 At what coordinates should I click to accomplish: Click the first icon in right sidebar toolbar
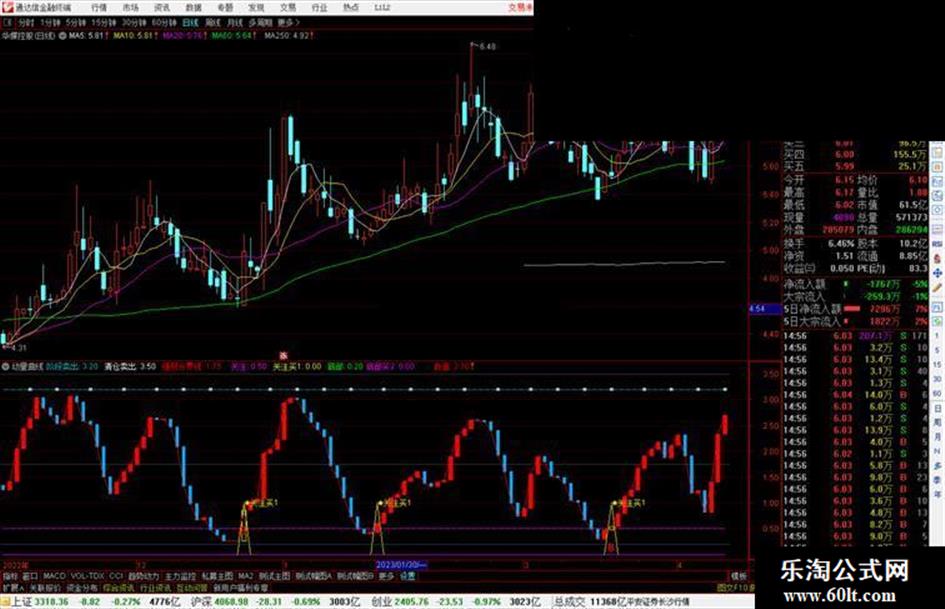pyautogui.click(x=938, y=152)
